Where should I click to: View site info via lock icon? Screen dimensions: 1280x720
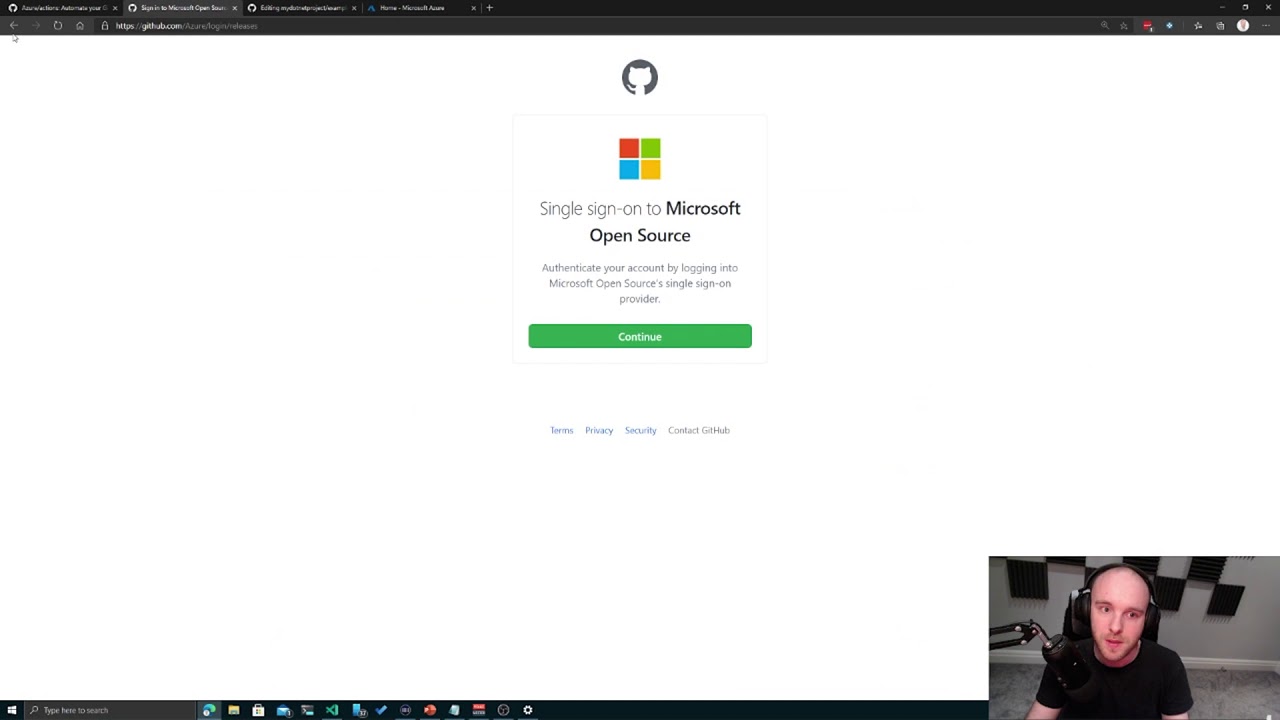click(104, 26)
